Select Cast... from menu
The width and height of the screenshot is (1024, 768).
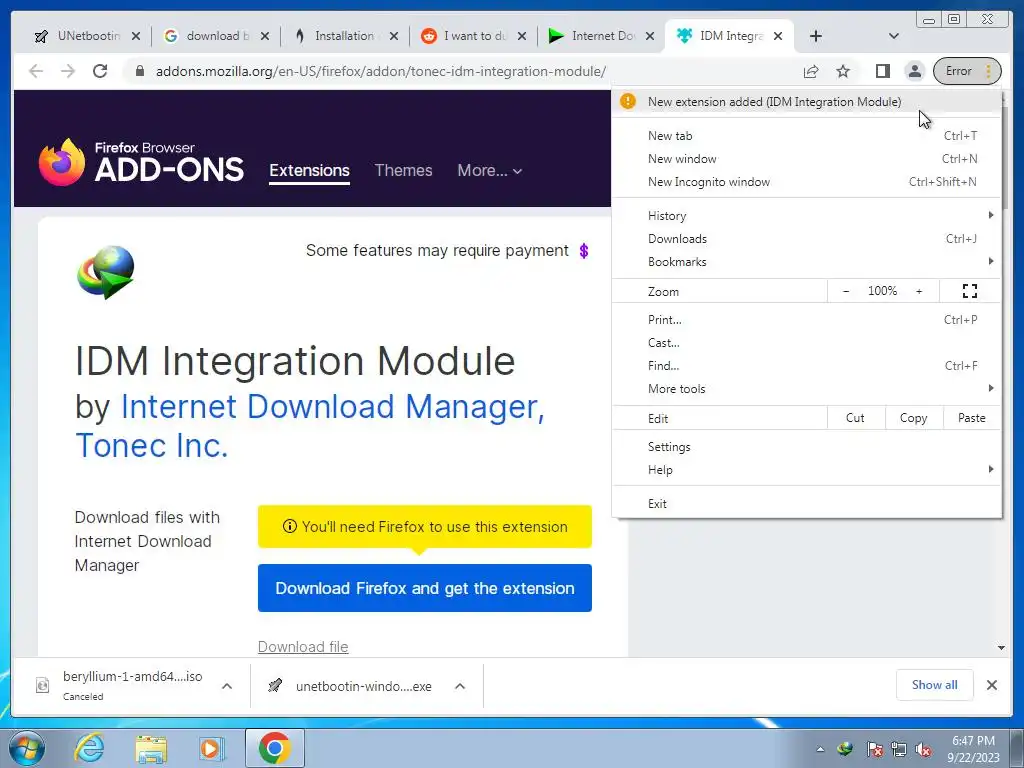tap(807, 342)
